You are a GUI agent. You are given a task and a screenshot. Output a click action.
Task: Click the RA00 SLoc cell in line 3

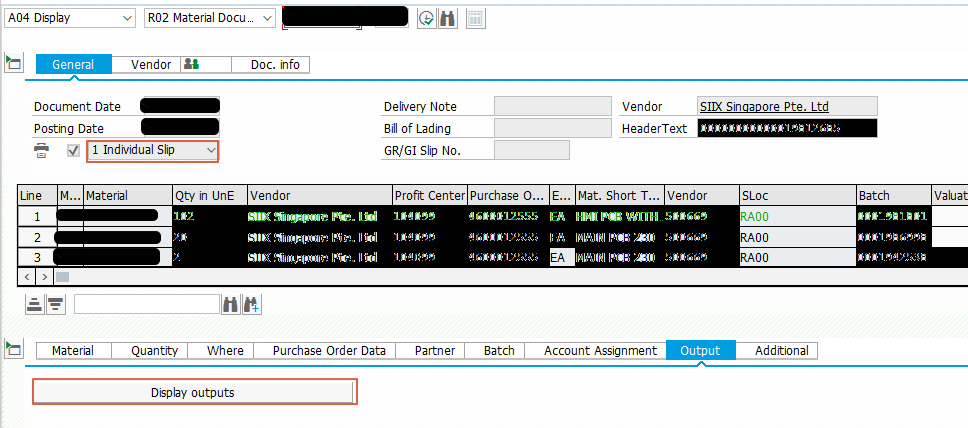[x=798, y=258]
